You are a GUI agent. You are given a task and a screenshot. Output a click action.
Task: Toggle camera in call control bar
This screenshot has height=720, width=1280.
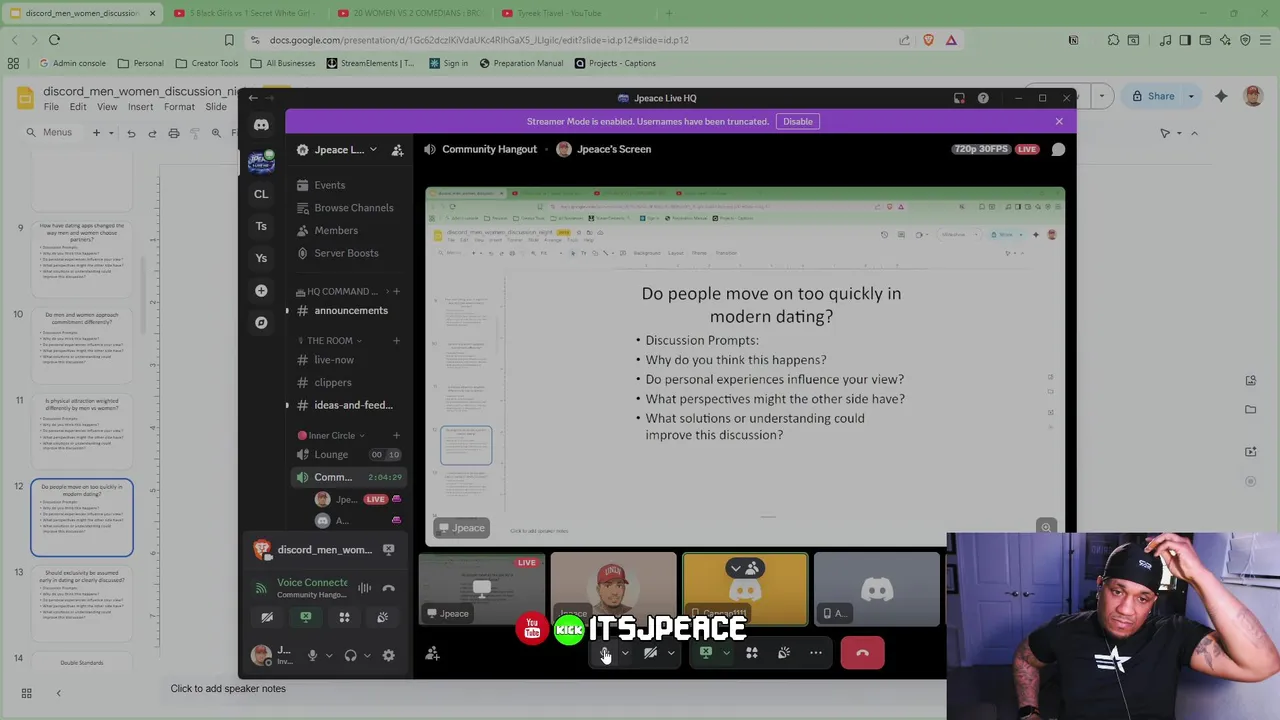coord(650,653)
